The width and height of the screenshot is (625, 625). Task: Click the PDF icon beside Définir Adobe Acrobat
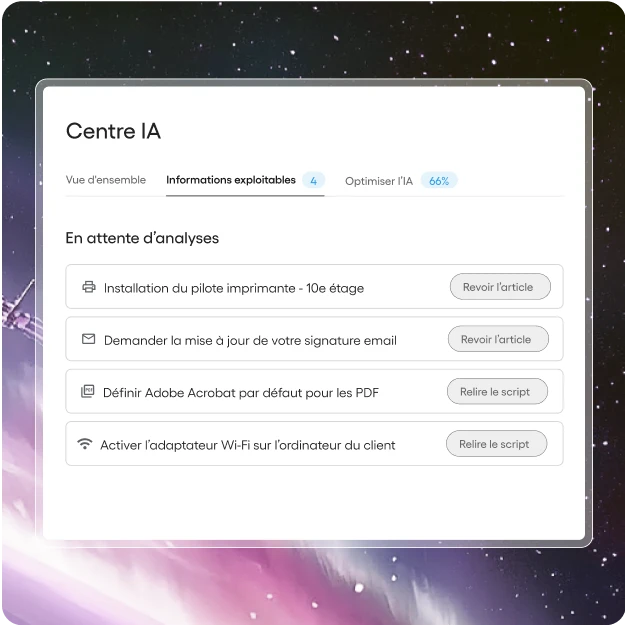88,391
